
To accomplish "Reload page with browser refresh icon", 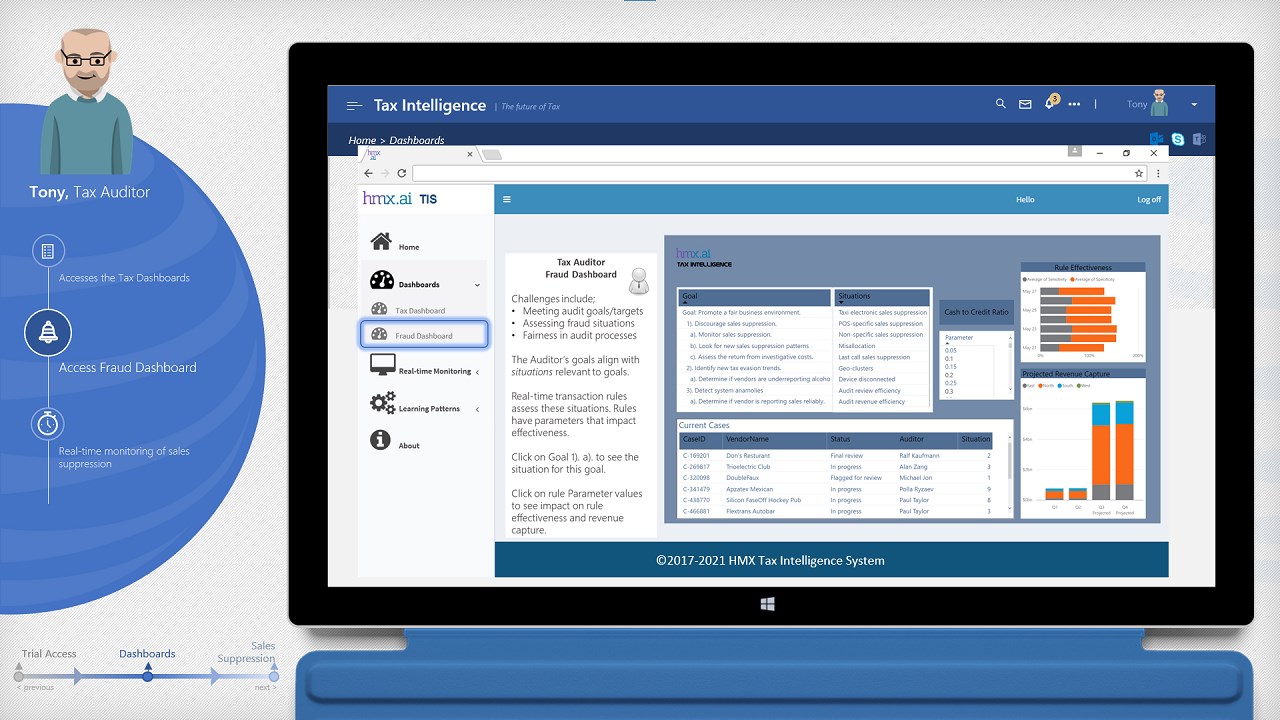I will tap(402, 173).
